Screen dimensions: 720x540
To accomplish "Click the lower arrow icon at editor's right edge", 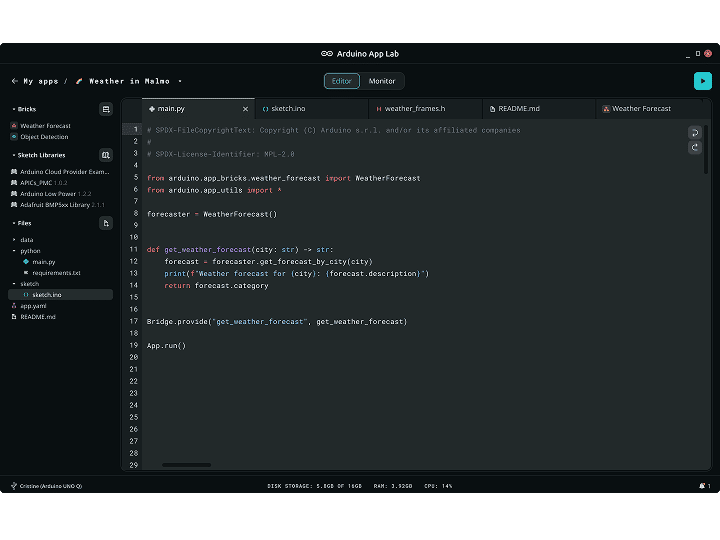I will tap(695, 147).
